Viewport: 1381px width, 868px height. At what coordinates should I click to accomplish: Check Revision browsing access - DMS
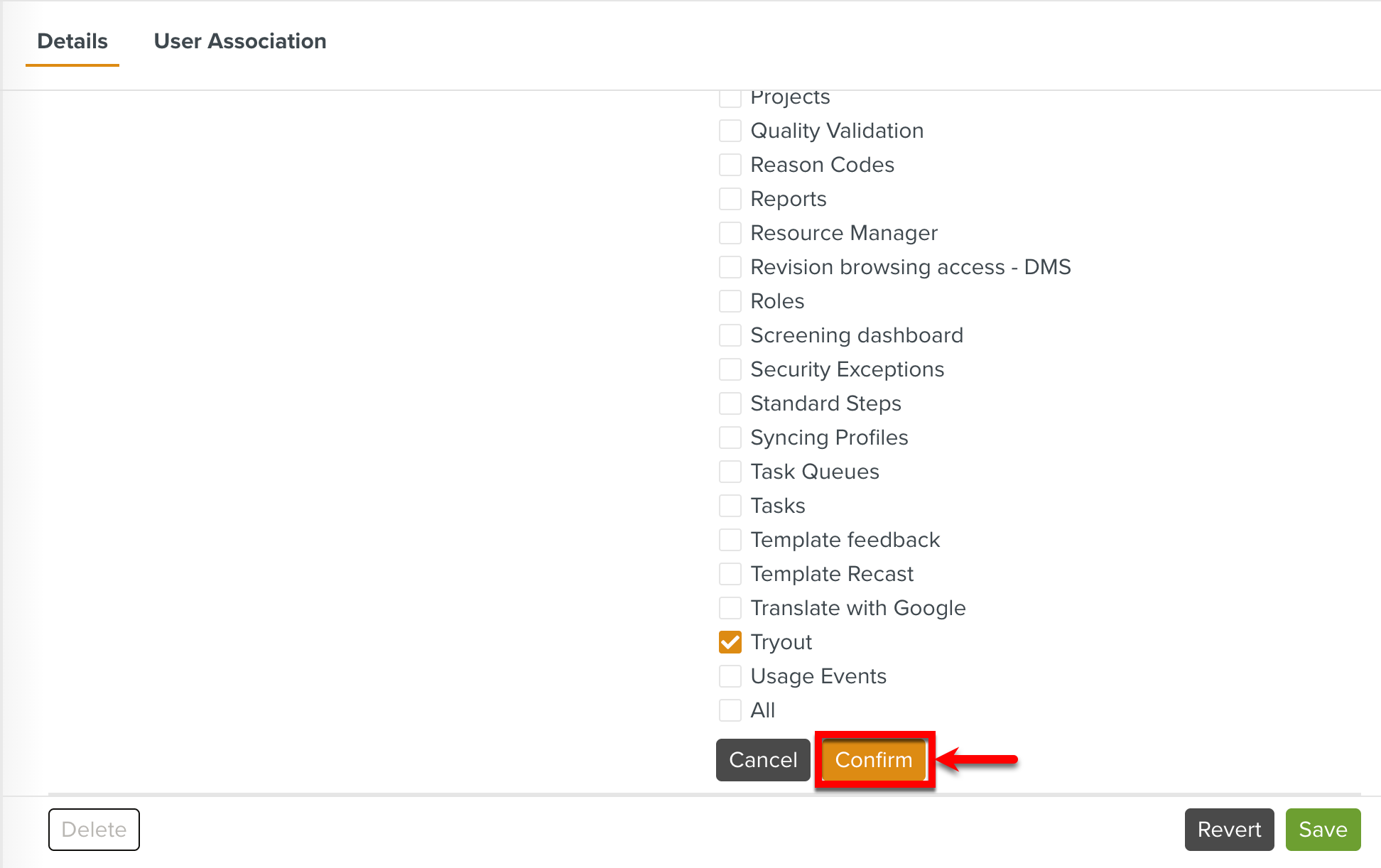point(730,266)
